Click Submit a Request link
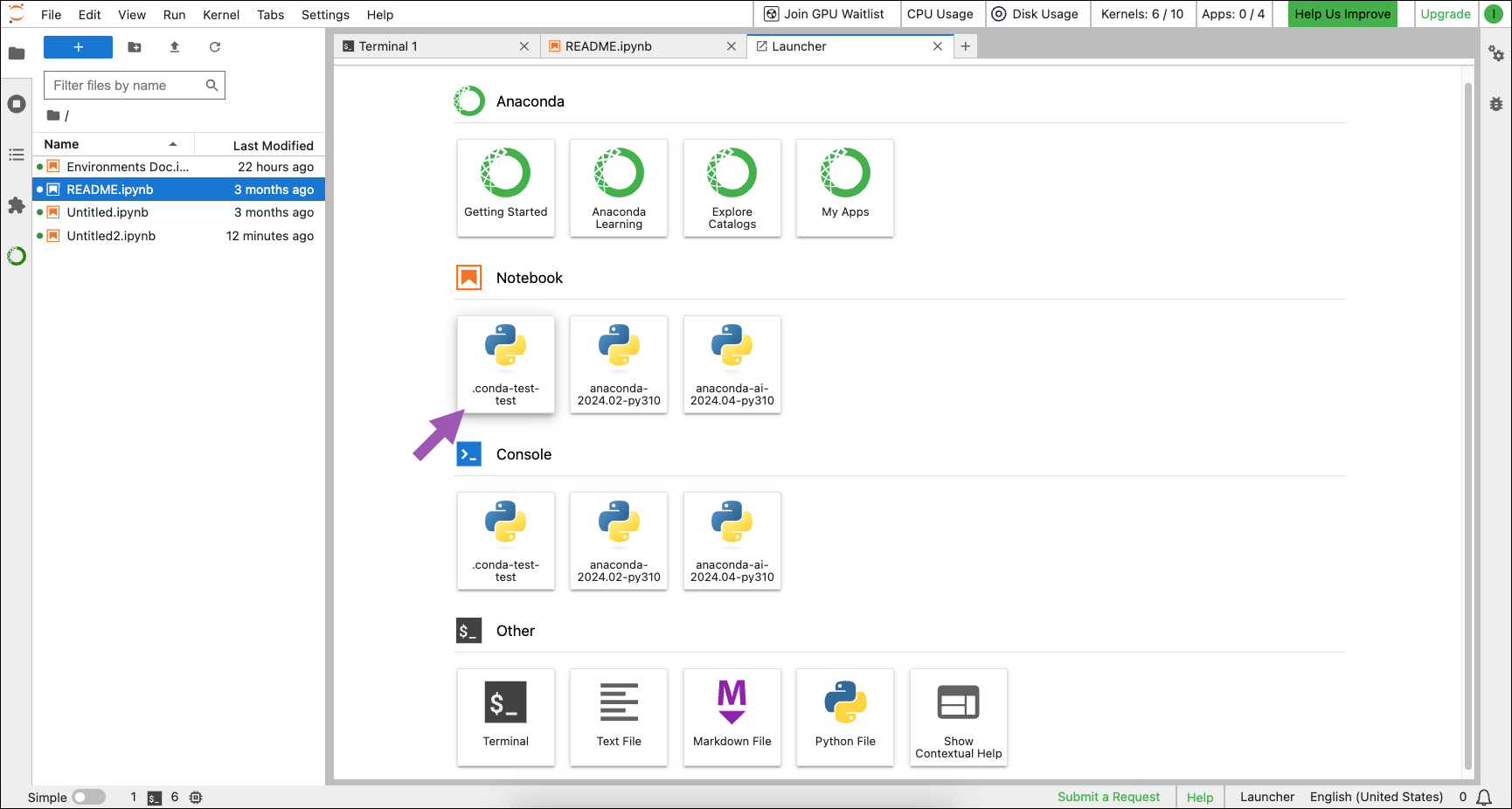The width and height of the screenshot is (1512, 809). coord(1108,797)
